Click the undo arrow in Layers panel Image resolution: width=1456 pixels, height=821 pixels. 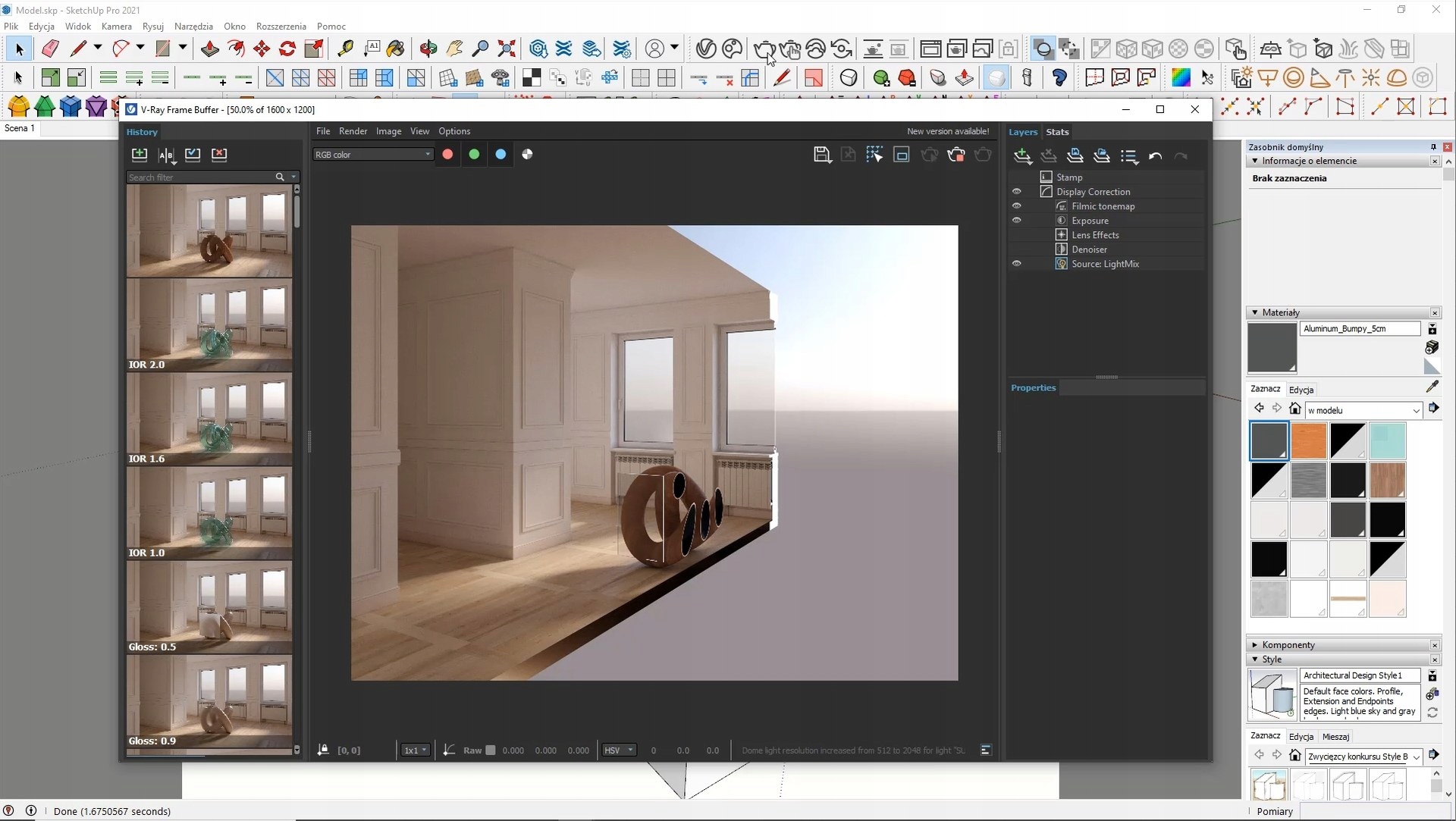pyautogui.click(x=1155, y=156)
